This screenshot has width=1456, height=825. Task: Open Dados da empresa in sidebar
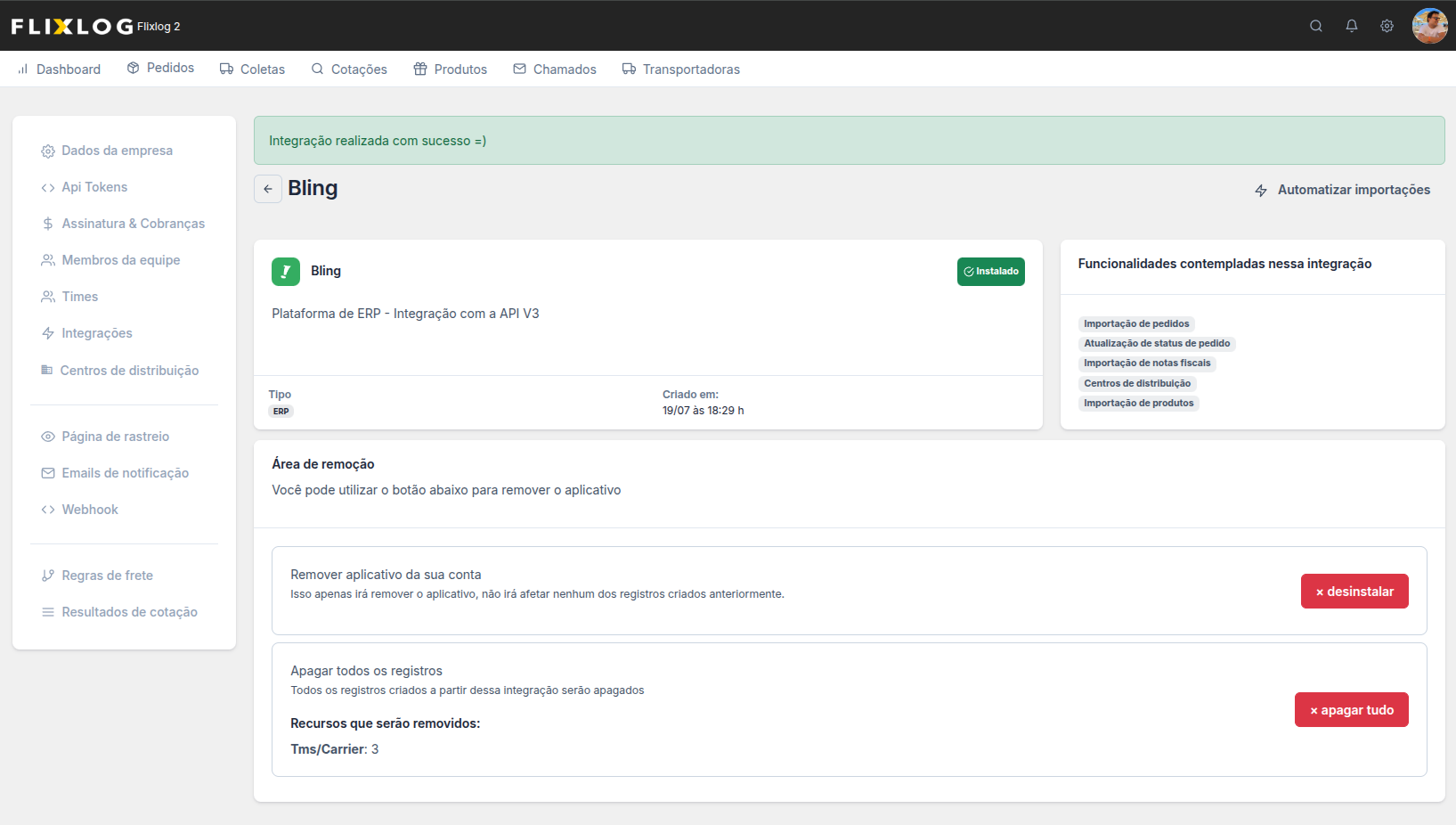point(107,151)
